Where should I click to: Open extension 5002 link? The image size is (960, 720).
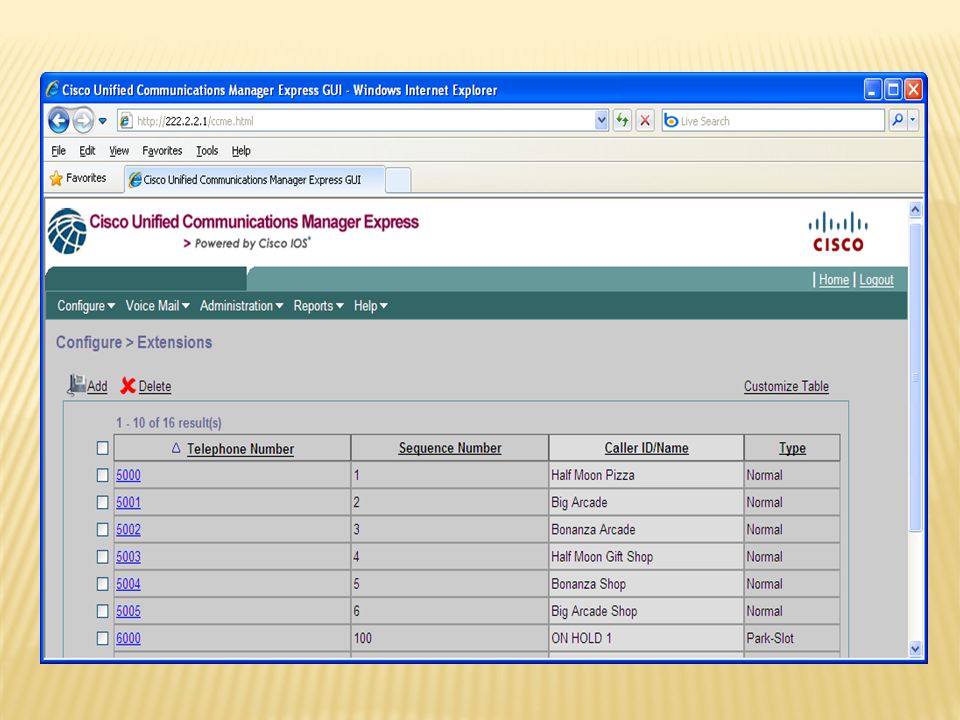[x=128, y=530]
